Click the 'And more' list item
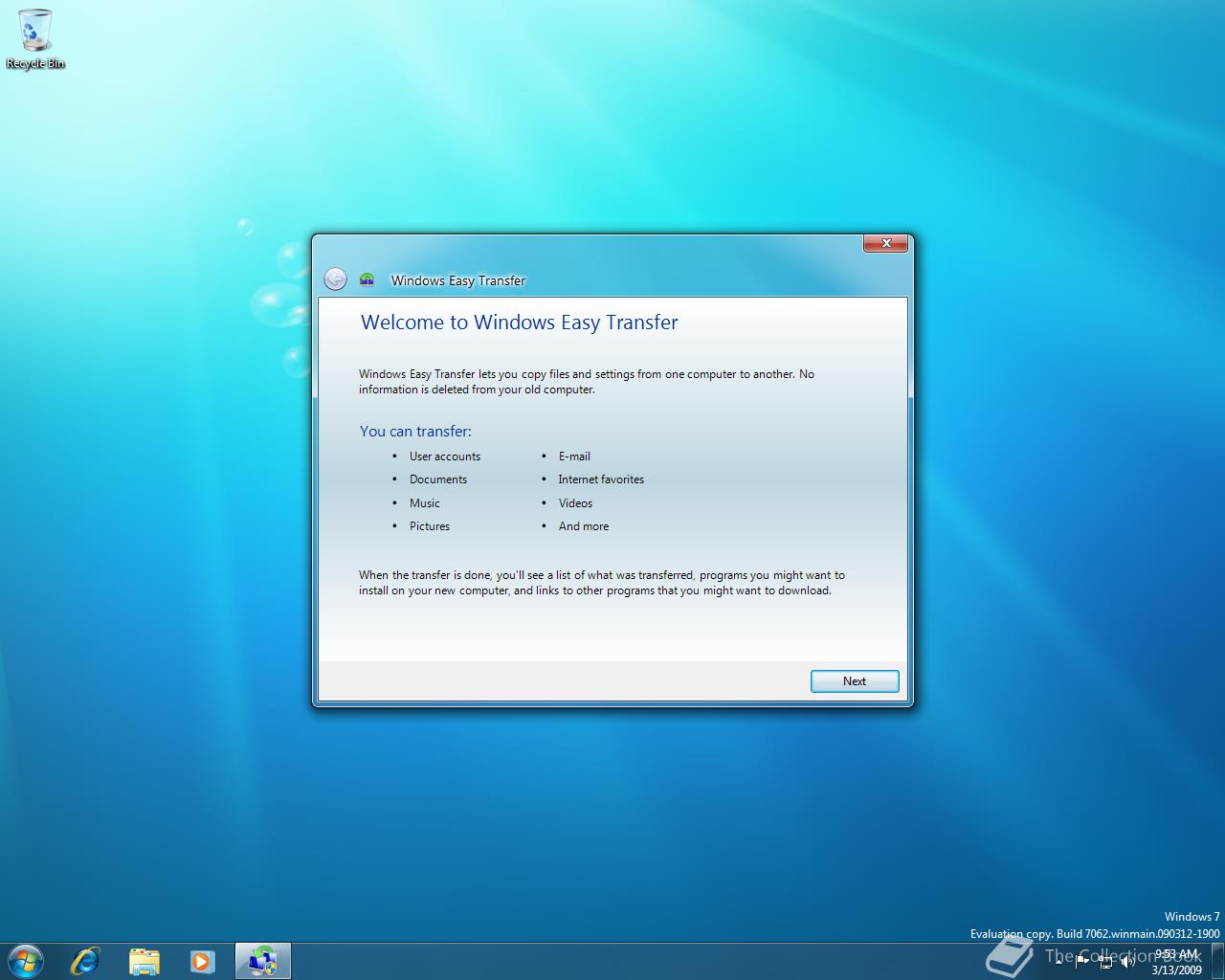 click(584, 526)
